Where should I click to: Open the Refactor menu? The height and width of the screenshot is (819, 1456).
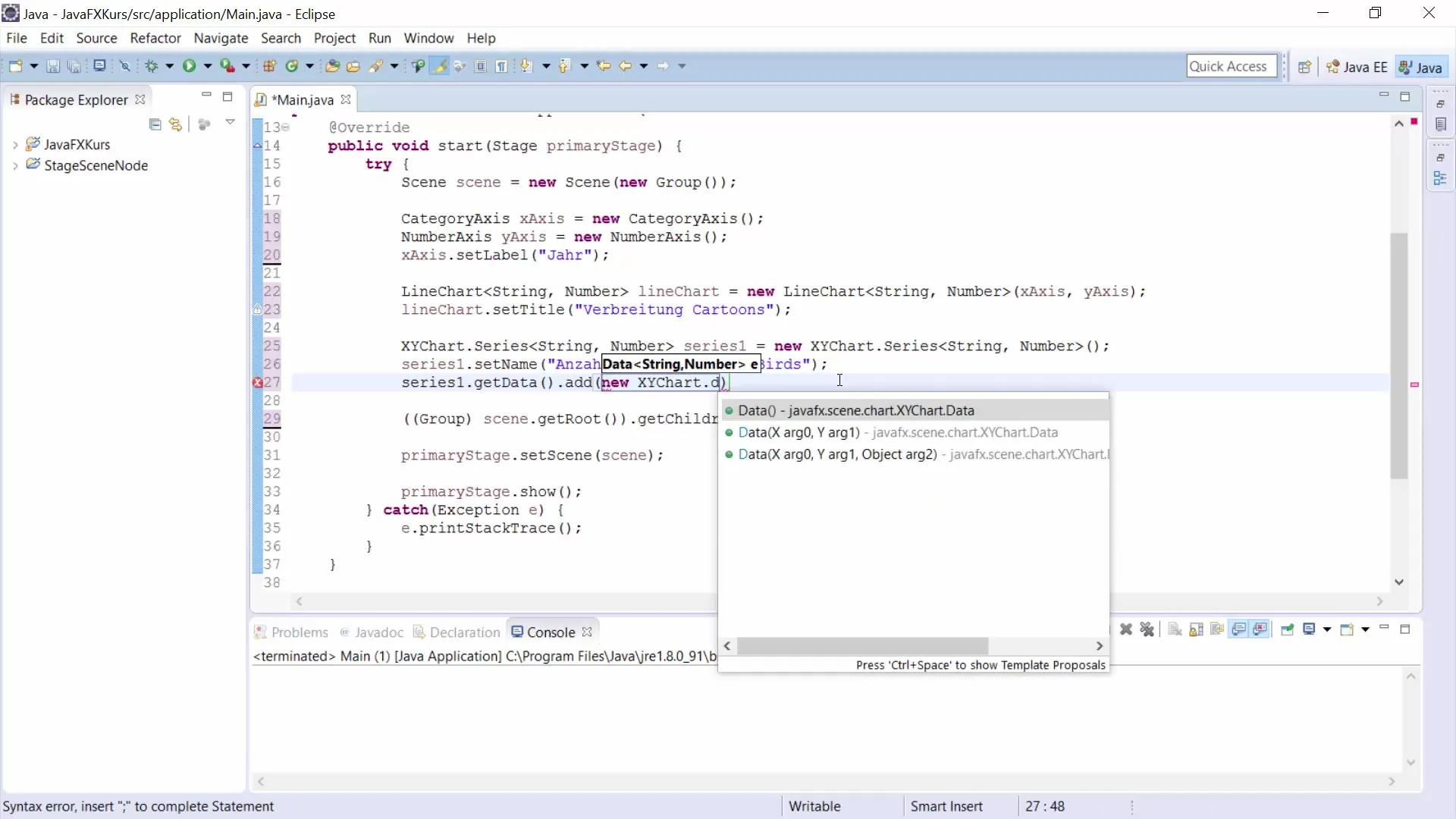(155, 38)
